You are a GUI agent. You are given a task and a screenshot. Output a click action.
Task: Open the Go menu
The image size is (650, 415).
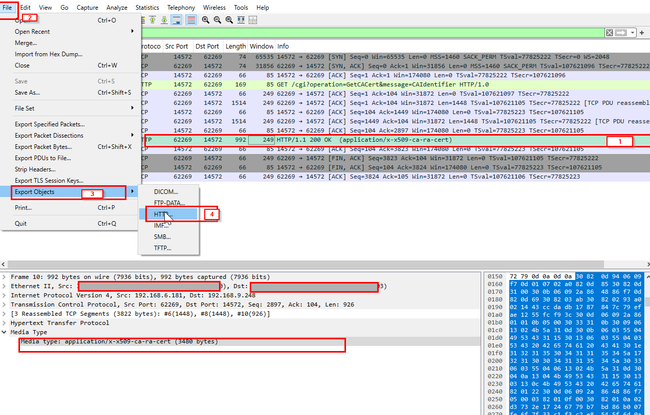coord(64,7)
